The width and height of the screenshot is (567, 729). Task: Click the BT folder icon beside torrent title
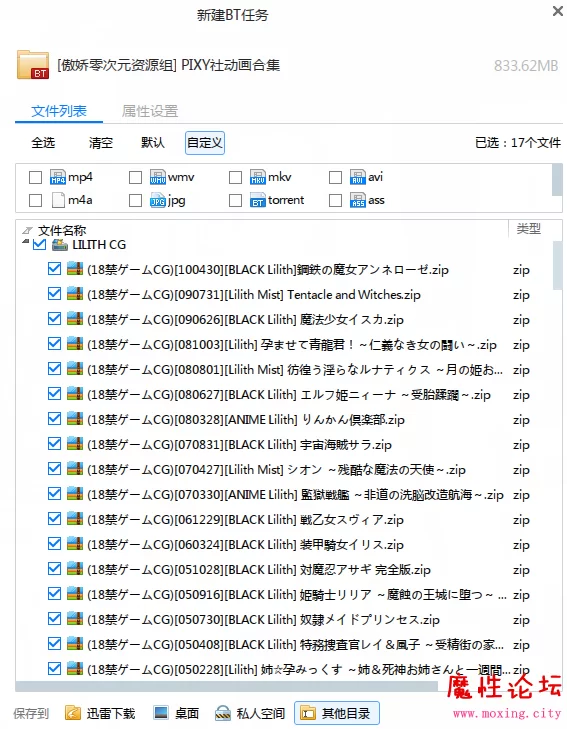[33, 65]
